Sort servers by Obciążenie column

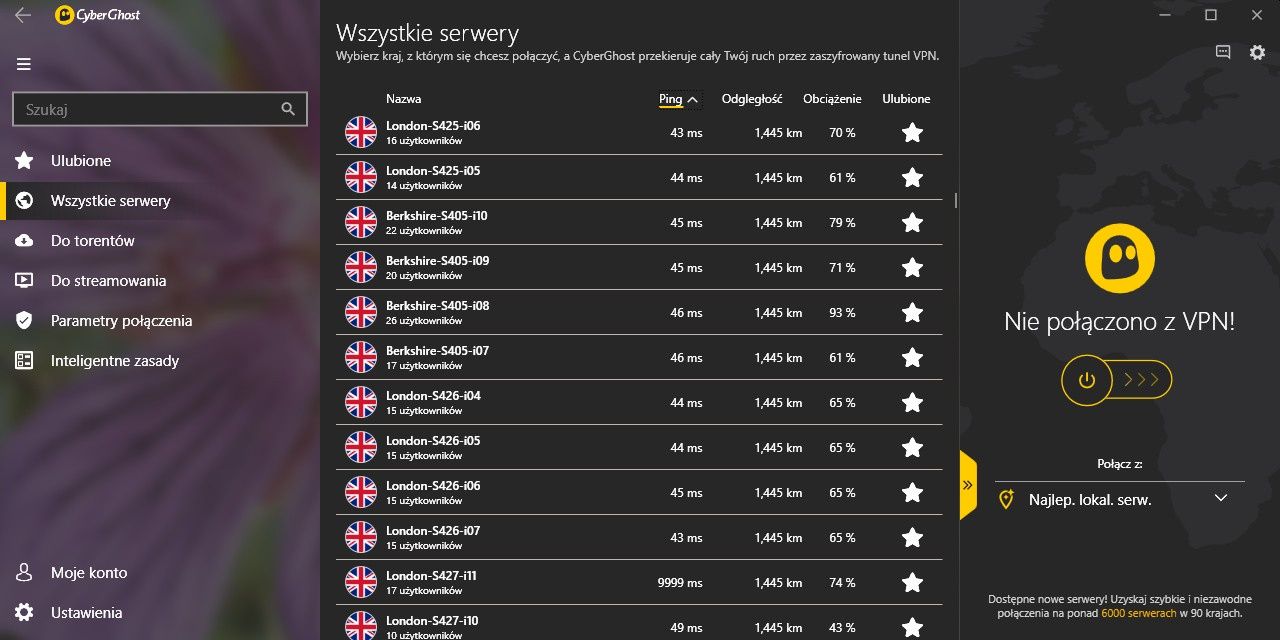[x=832, y=99]
